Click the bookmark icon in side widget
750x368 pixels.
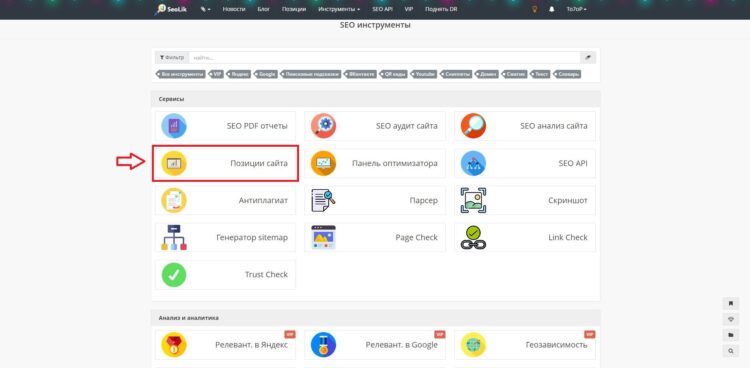coord(730,303)
